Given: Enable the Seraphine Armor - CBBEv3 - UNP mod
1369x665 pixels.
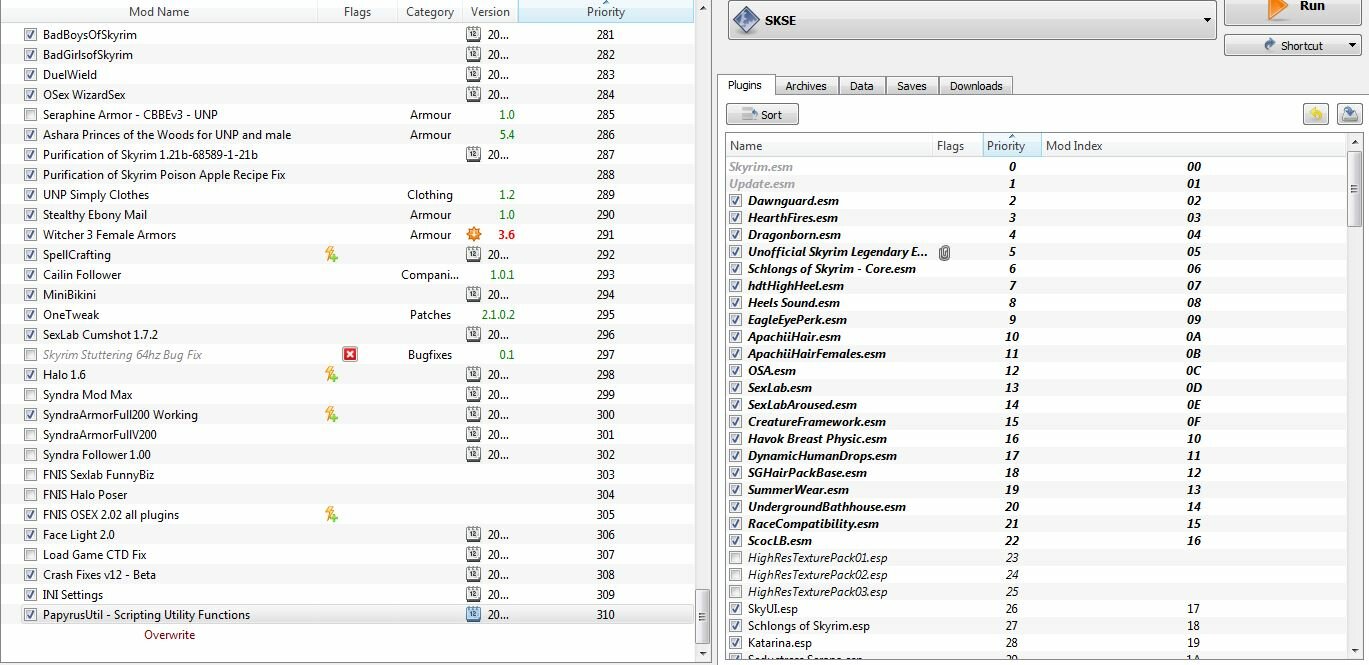Looking at the screenshot, I should point(30,114).
